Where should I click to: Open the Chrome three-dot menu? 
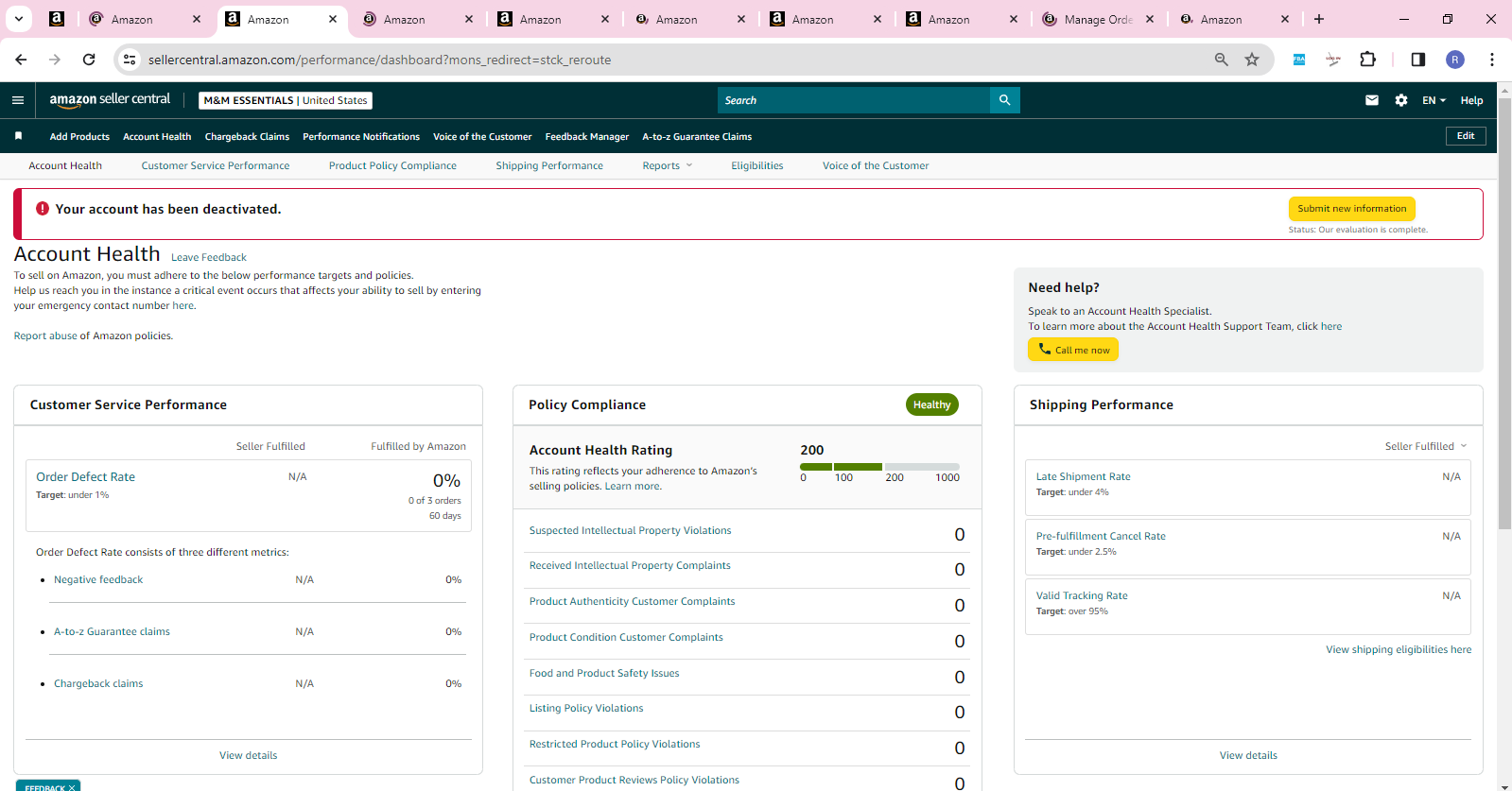(x=1492, y=60)
